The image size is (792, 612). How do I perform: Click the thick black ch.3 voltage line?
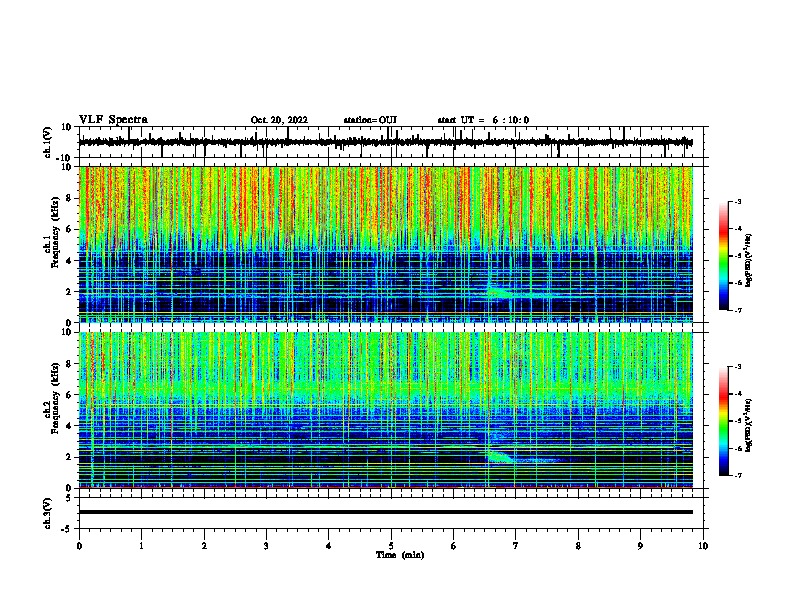click(385, 512)
